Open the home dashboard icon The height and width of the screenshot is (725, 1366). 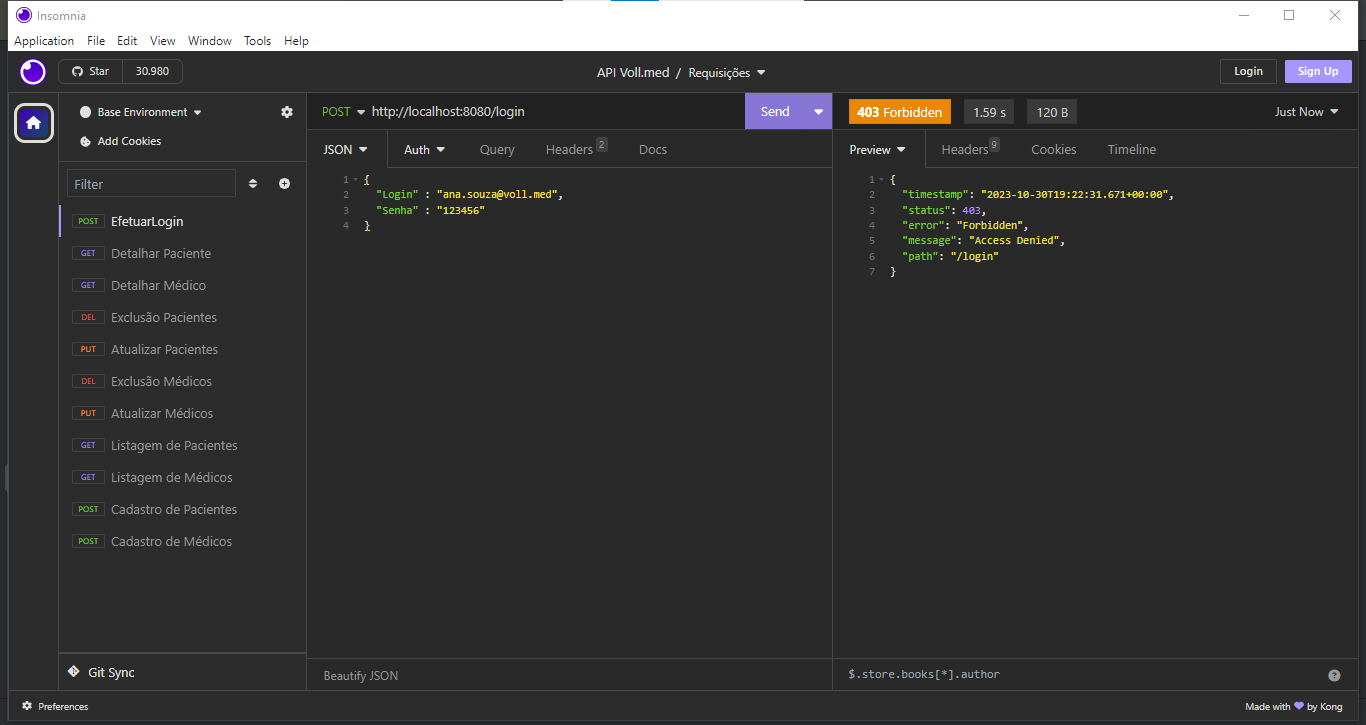(x=33, y=123)
